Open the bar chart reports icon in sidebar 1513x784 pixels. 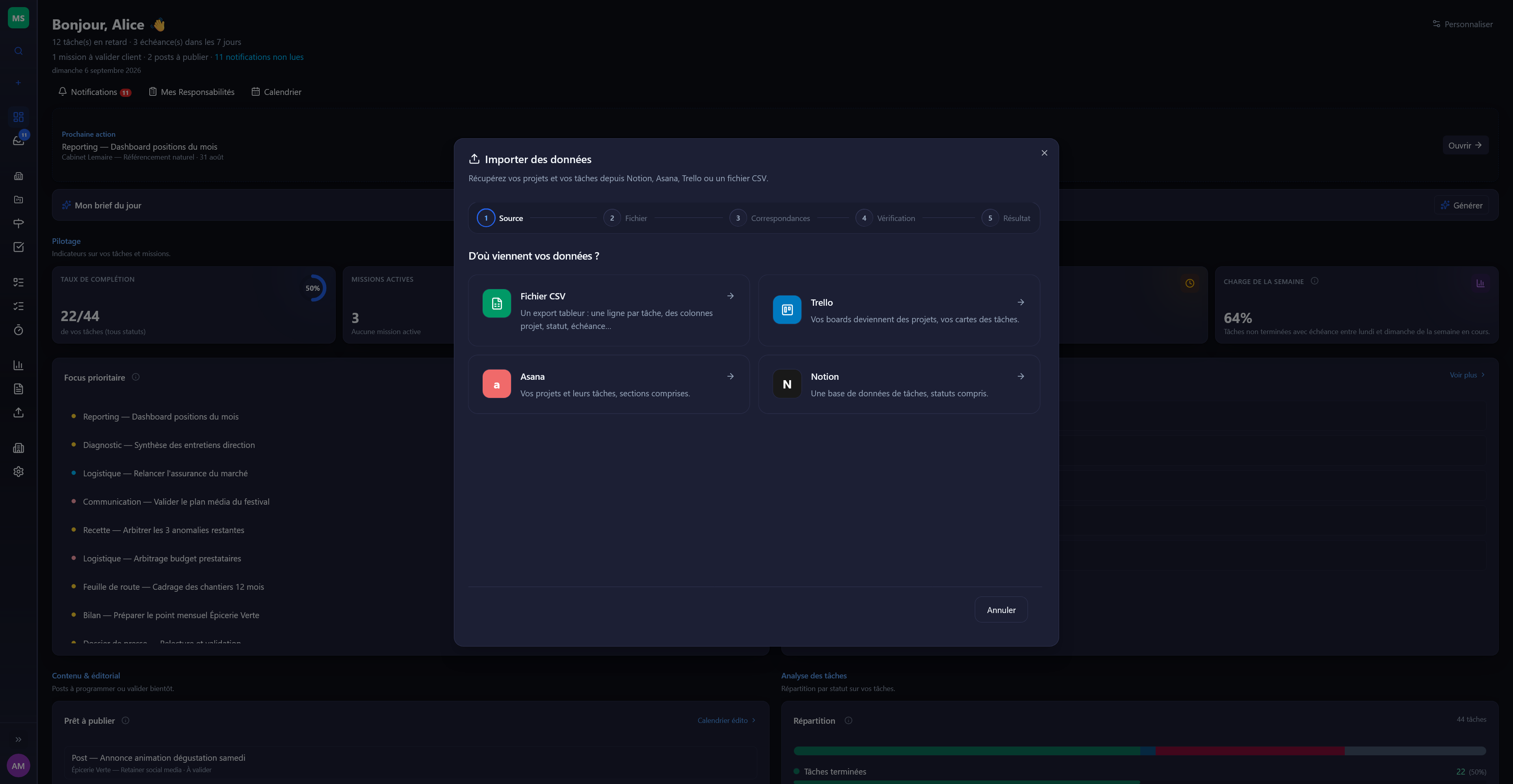click(x=18, y=365)
